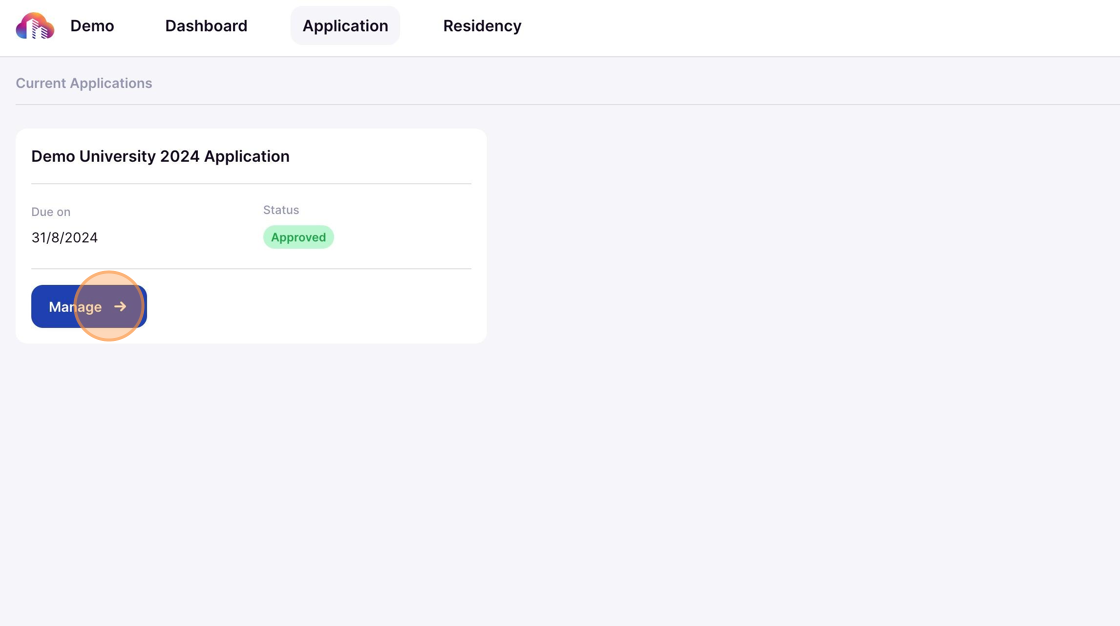Open the Dashboard section
Viewport: 1120px width, 626px height.
pyautogui.click(x=206, y=25)
